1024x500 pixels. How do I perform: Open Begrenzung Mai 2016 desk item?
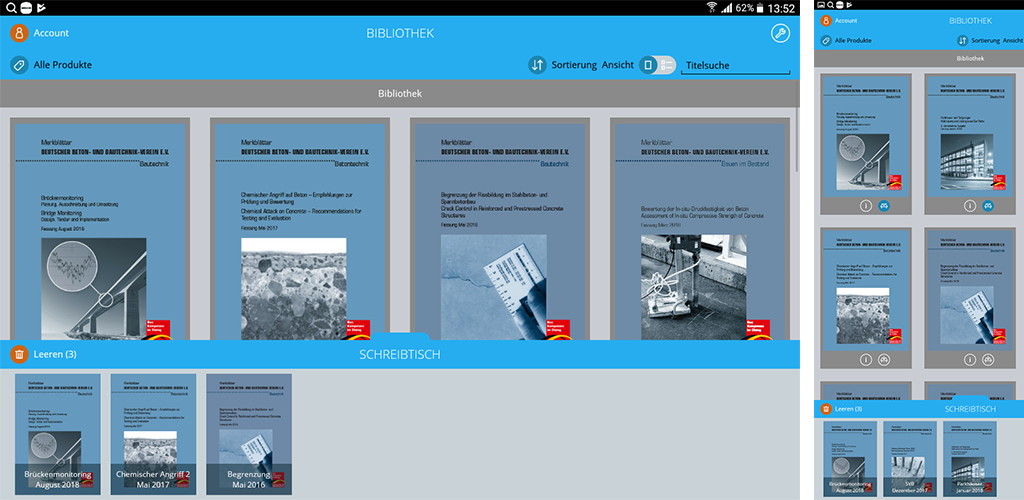click(249, 434)
